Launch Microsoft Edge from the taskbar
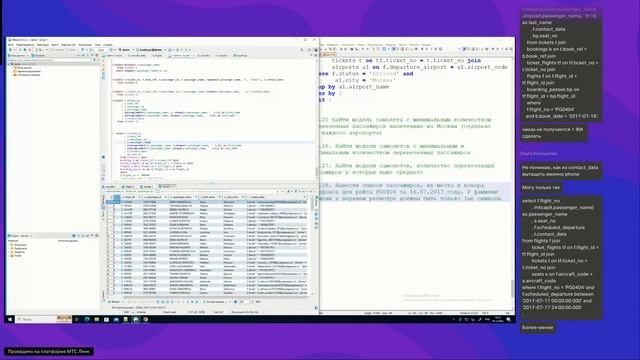 (x=87, y=319)
